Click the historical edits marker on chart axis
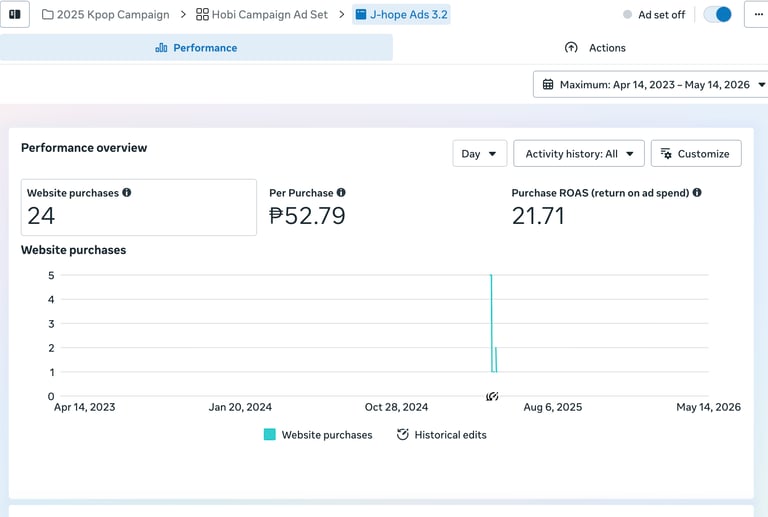This screenshot has width=768, height=517. point(492,396)
